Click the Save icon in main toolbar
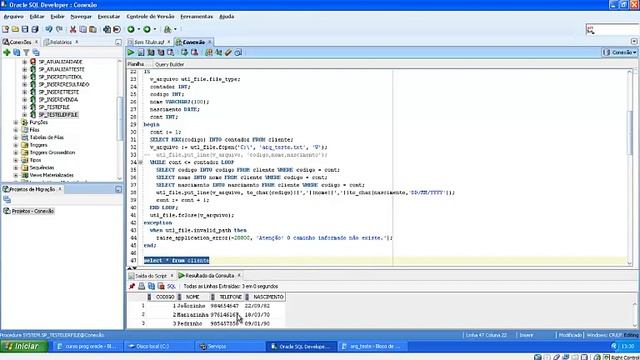This screenshot has width=640, height=360. [x=25, y=29]
